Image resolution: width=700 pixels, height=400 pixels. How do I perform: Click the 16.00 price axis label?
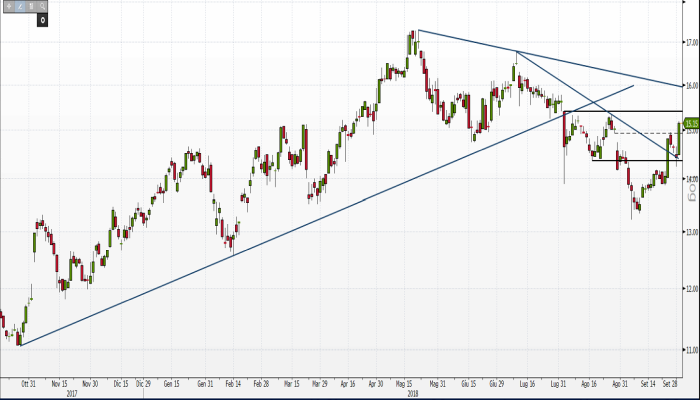(690, 85)
